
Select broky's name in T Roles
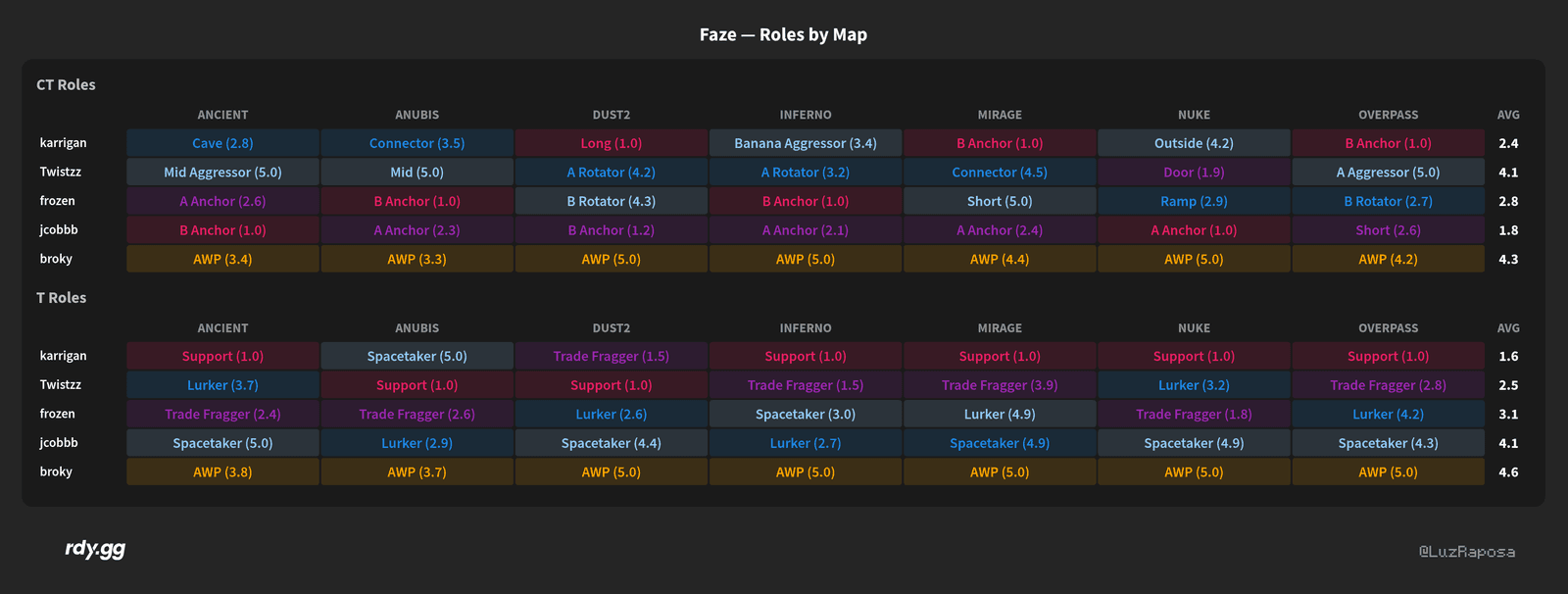coord(56,471)
